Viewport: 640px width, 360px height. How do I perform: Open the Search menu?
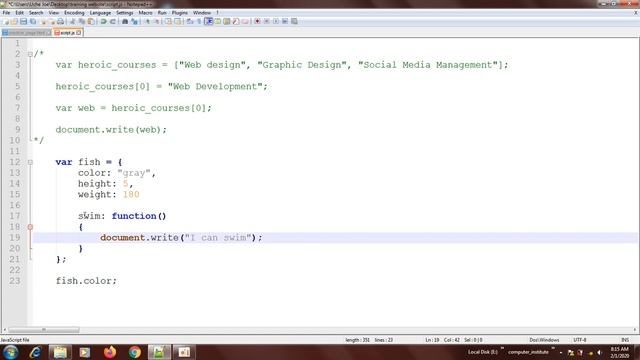click(x=36, y=13)
